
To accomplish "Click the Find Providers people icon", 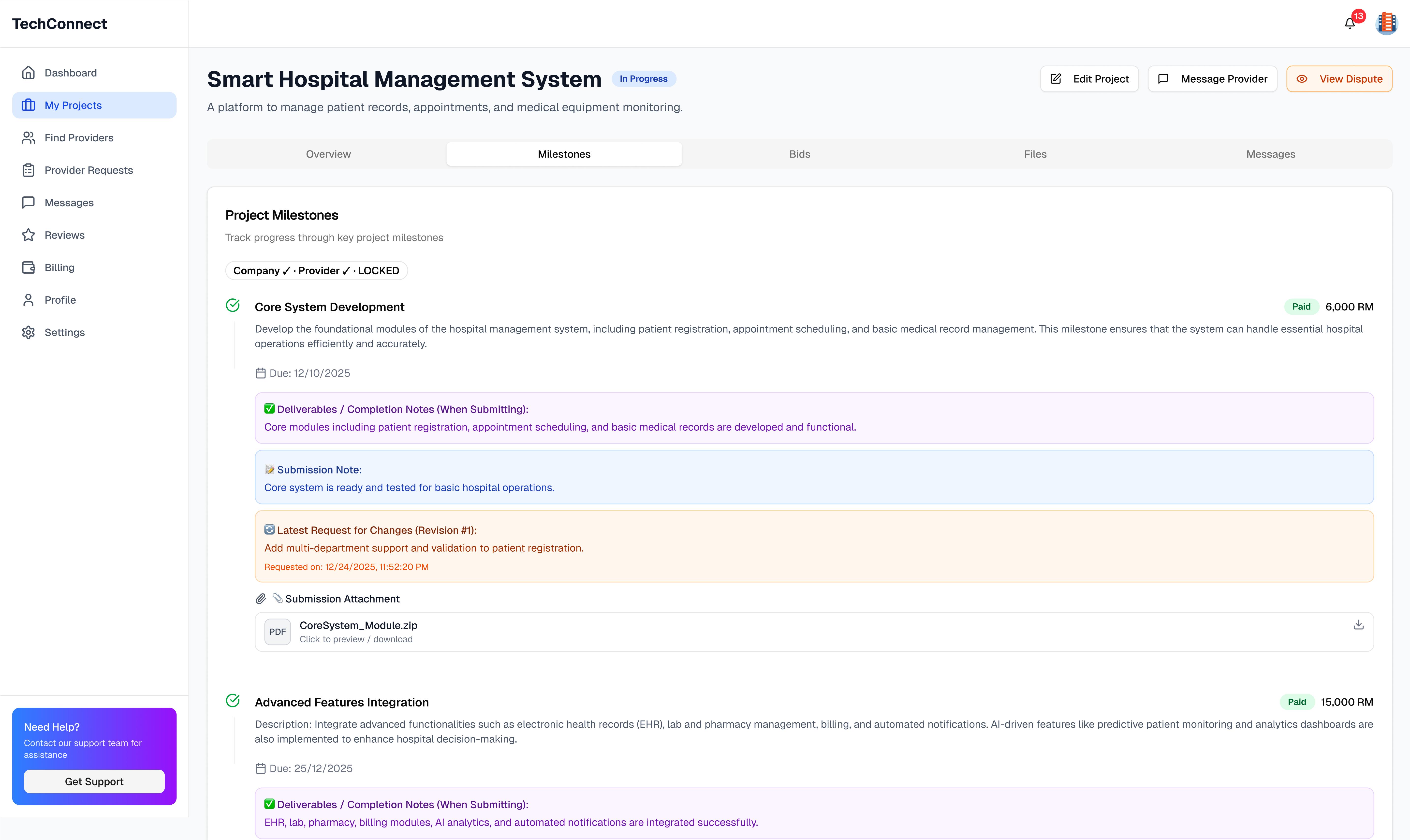I will 28,138.
